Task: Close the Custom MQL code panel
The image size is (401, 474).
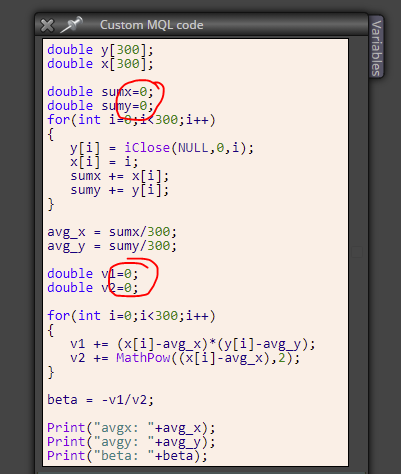Action: (47, 25)
